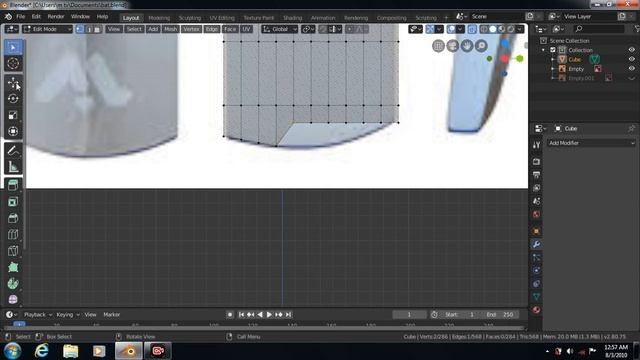This screenshot has width=640, height=360.
Task: Enable face select mode
Action: (x=97, y=29)
